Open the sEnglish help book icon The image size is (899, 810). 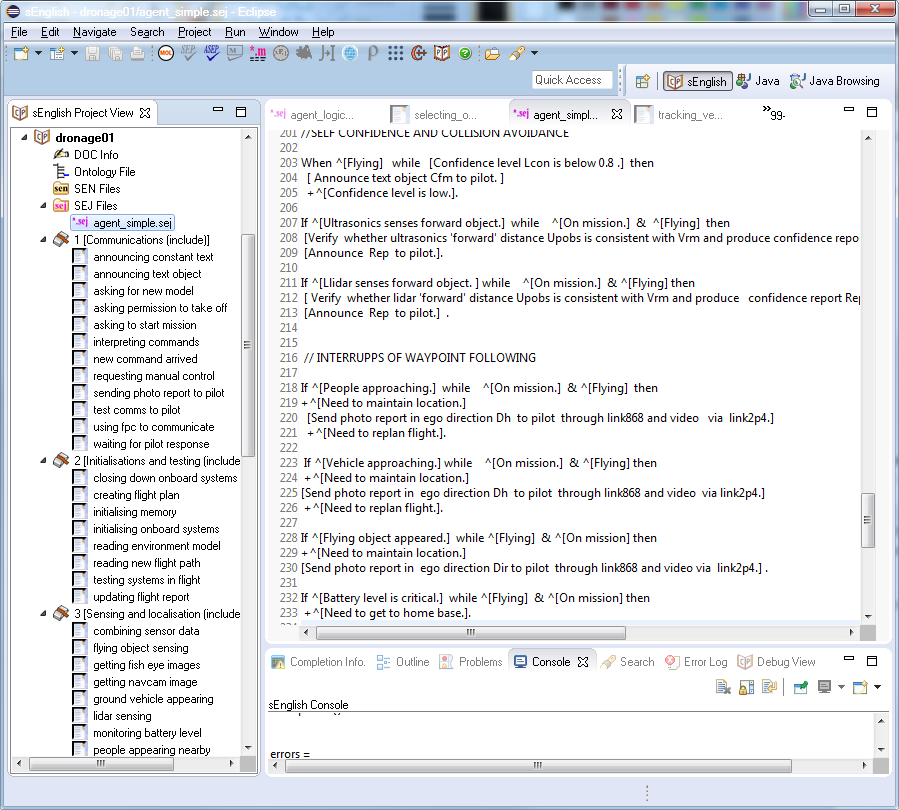click(x=443, y=55)
